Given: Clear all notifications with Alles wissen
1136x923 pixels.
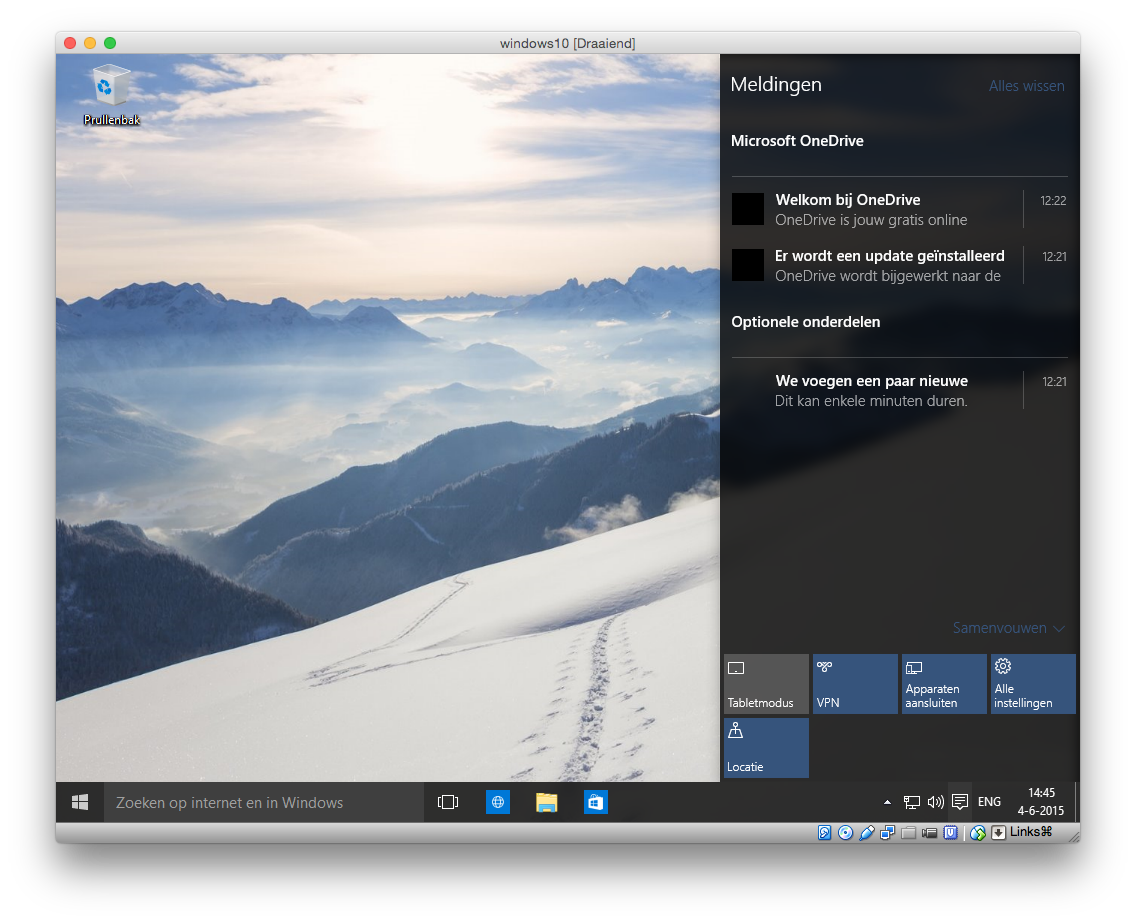Looking at the screenshot, I should click(x=1026, y=86).
